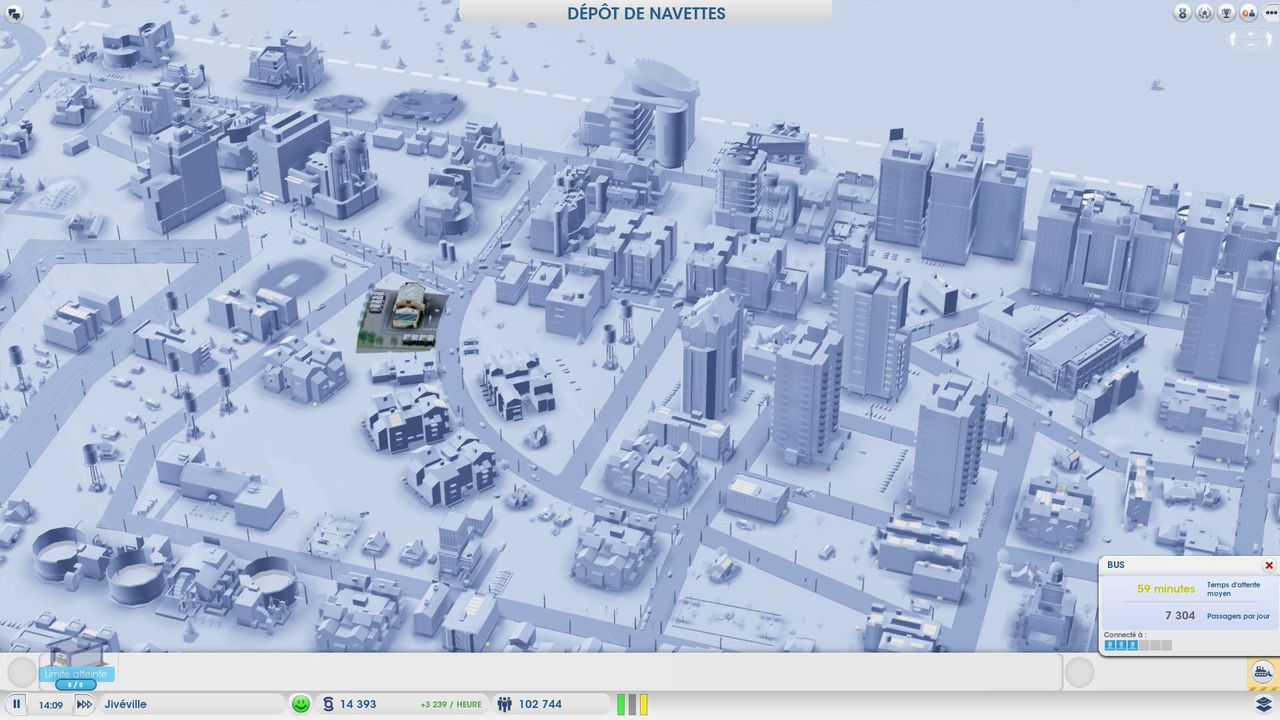Close the BUS info panel

(1269, 565)
